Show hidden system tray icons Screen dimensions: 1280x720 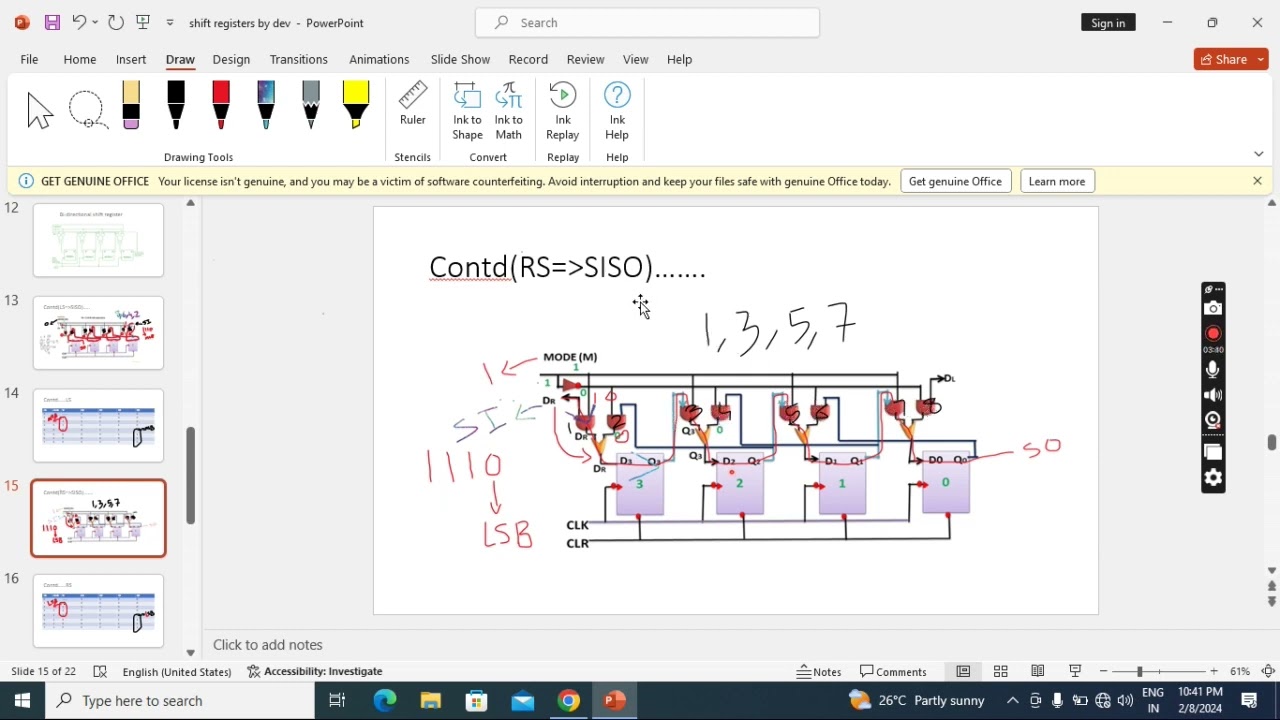[x=1012, y=701]
